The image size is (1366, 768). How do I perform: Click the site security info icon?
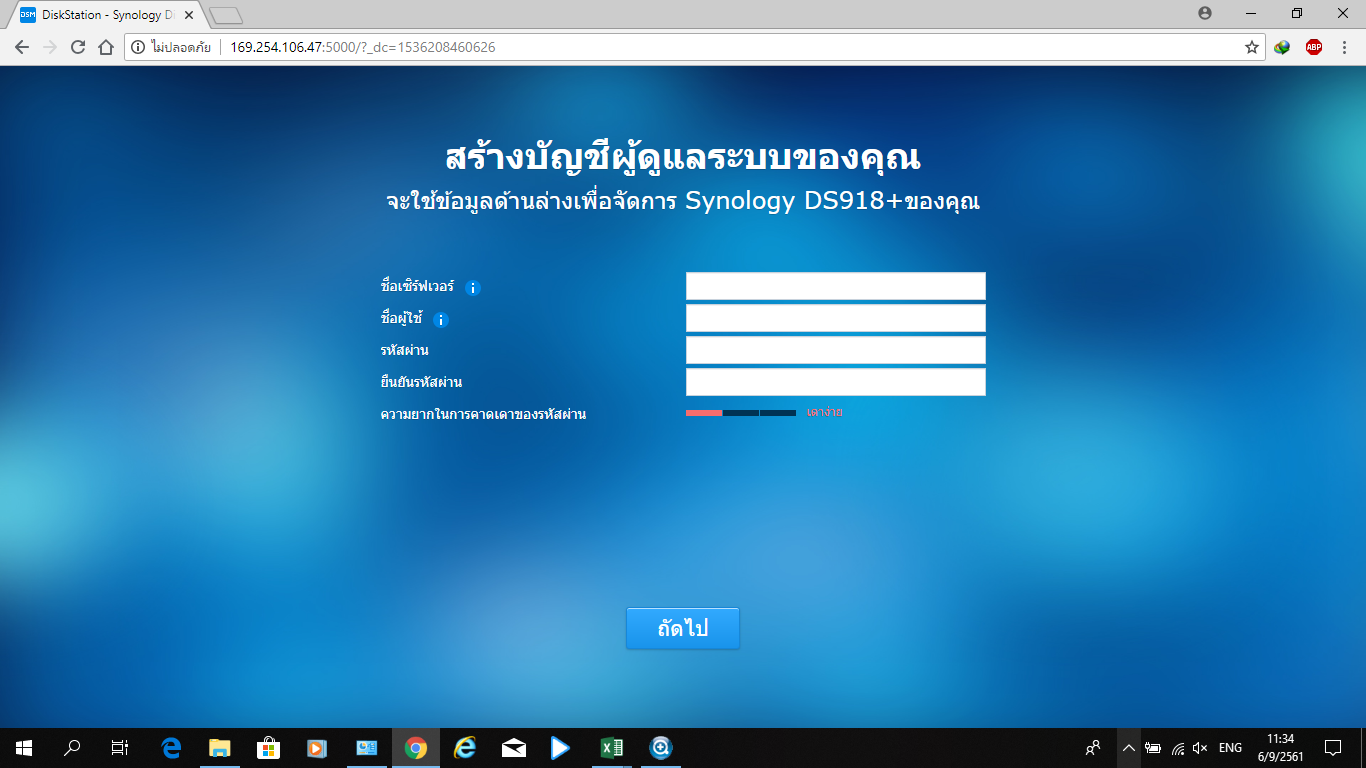point(138,47)
